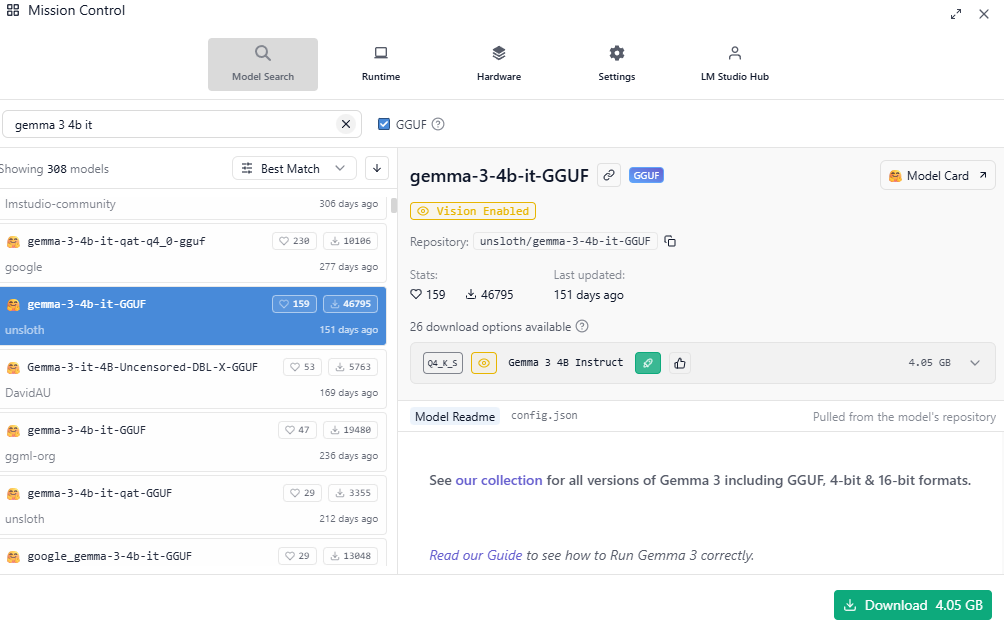This screenshot has width=1004, height=627.
Task: Click the Mission Control grid icon
Action: point(13,10)
